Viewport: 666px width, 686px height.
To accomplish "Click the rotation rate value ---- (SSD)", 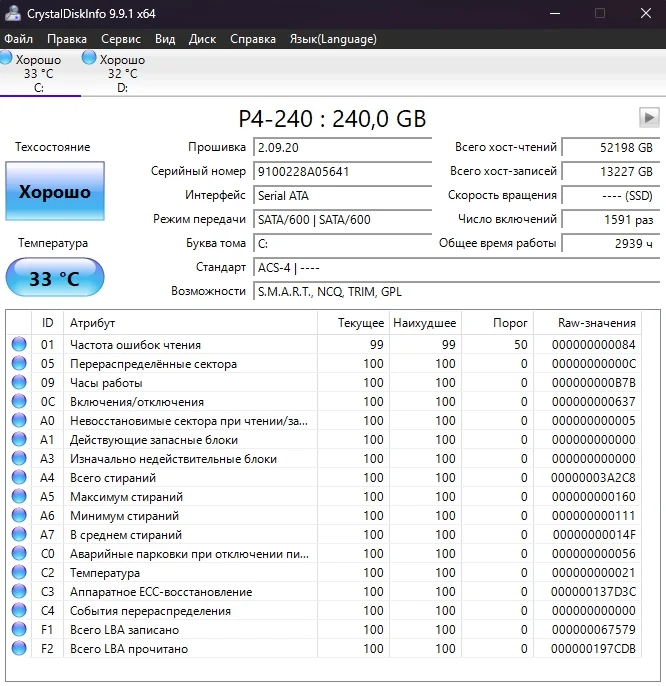I will point(611,196).
